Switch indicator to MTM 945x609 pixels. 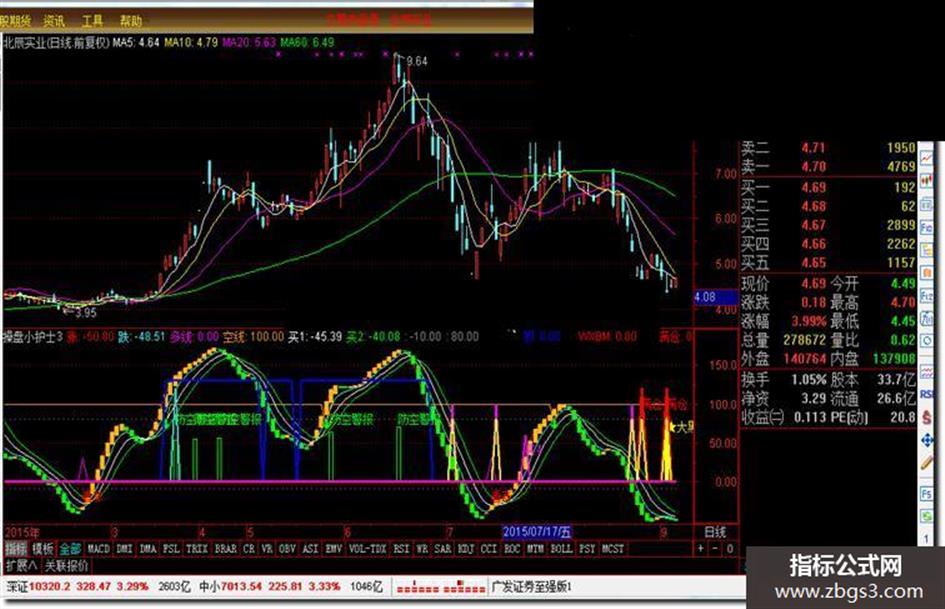point(535,549)
